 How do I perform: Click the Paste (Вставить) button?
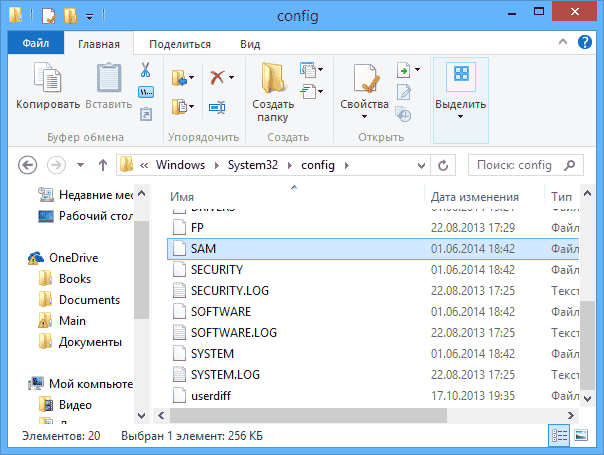click(109, 86)
